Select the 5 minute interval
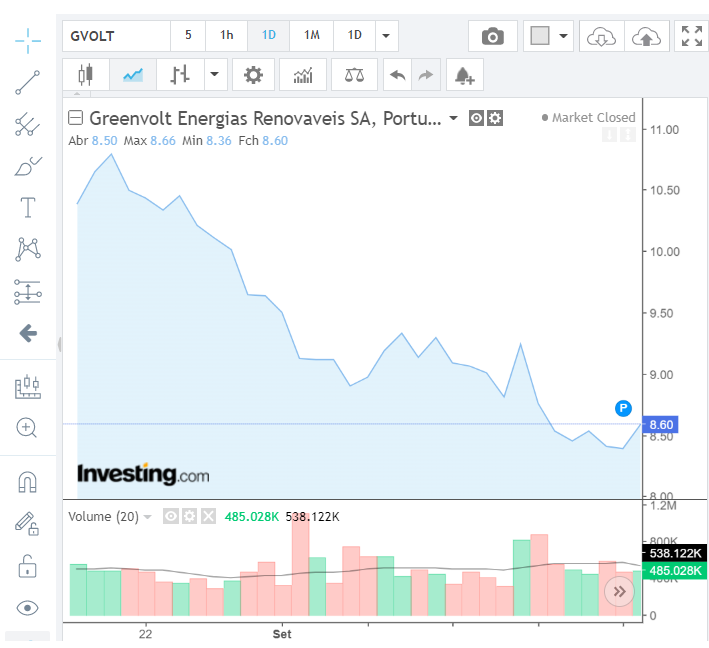This screenshot has width=709, height=648. click(x=188, y=36)
